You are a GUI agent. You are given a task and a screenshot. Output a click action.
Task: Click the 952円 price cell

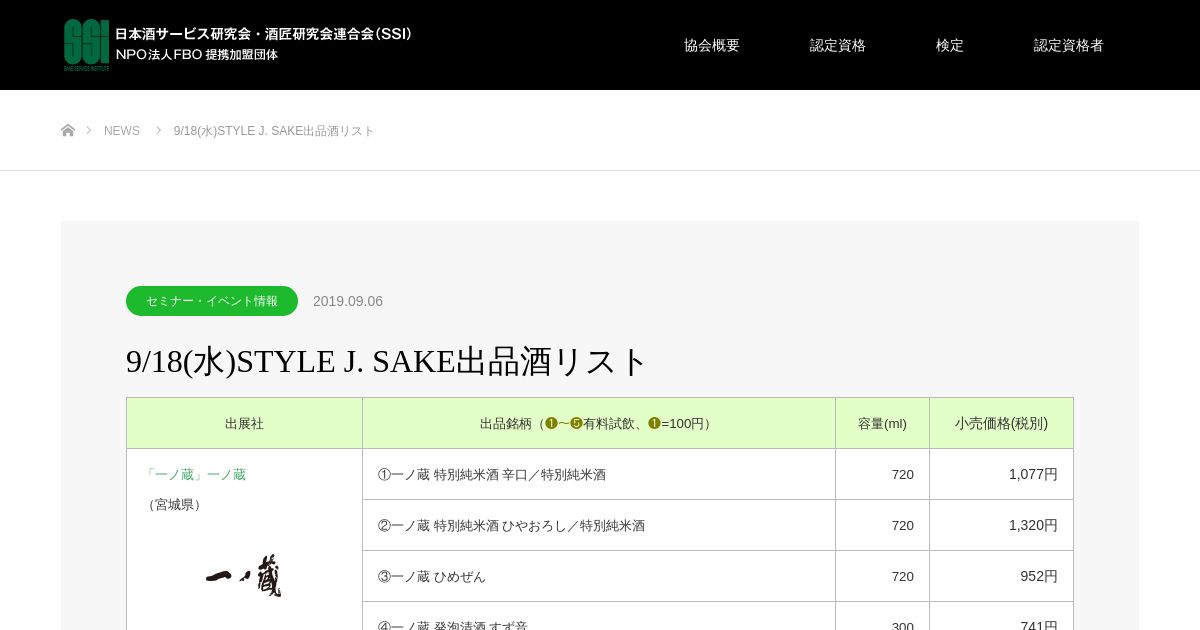point(1001,576)
